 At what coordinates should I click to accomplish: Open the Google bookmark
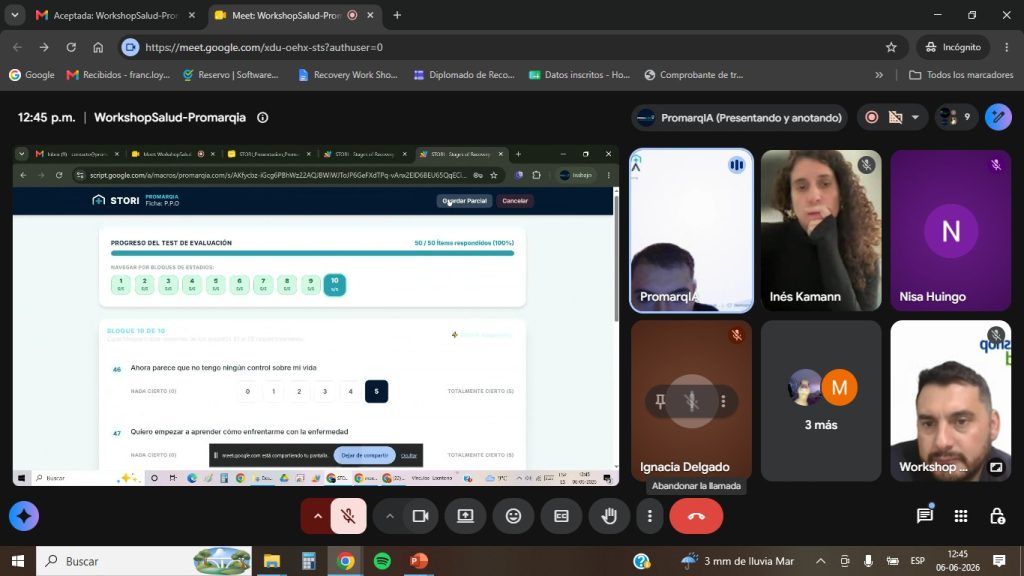point(31,74)
